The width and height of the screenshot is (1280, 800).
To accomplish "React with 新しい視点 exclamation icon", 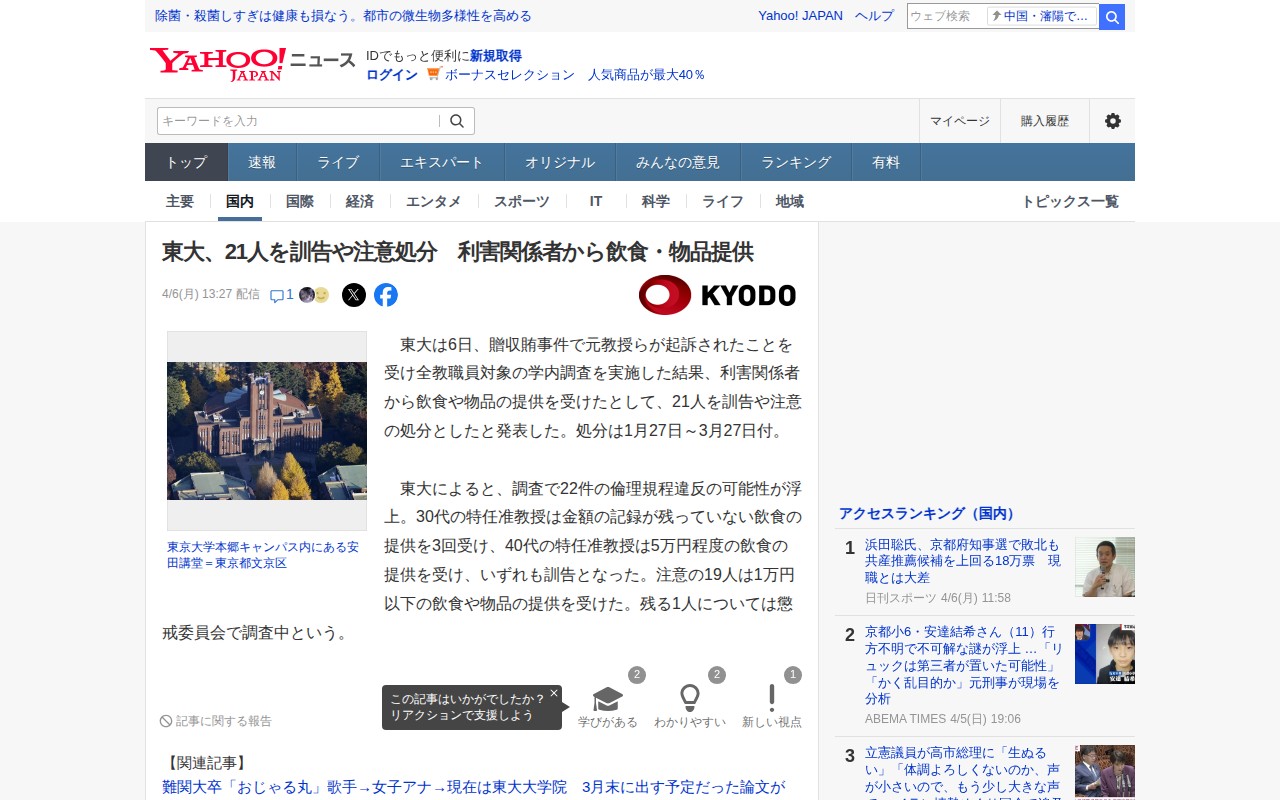I will (772, 698).
